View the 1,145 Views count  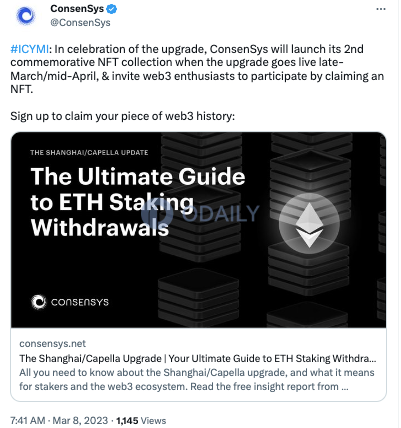pyautogui.click(x=141, y=420)
